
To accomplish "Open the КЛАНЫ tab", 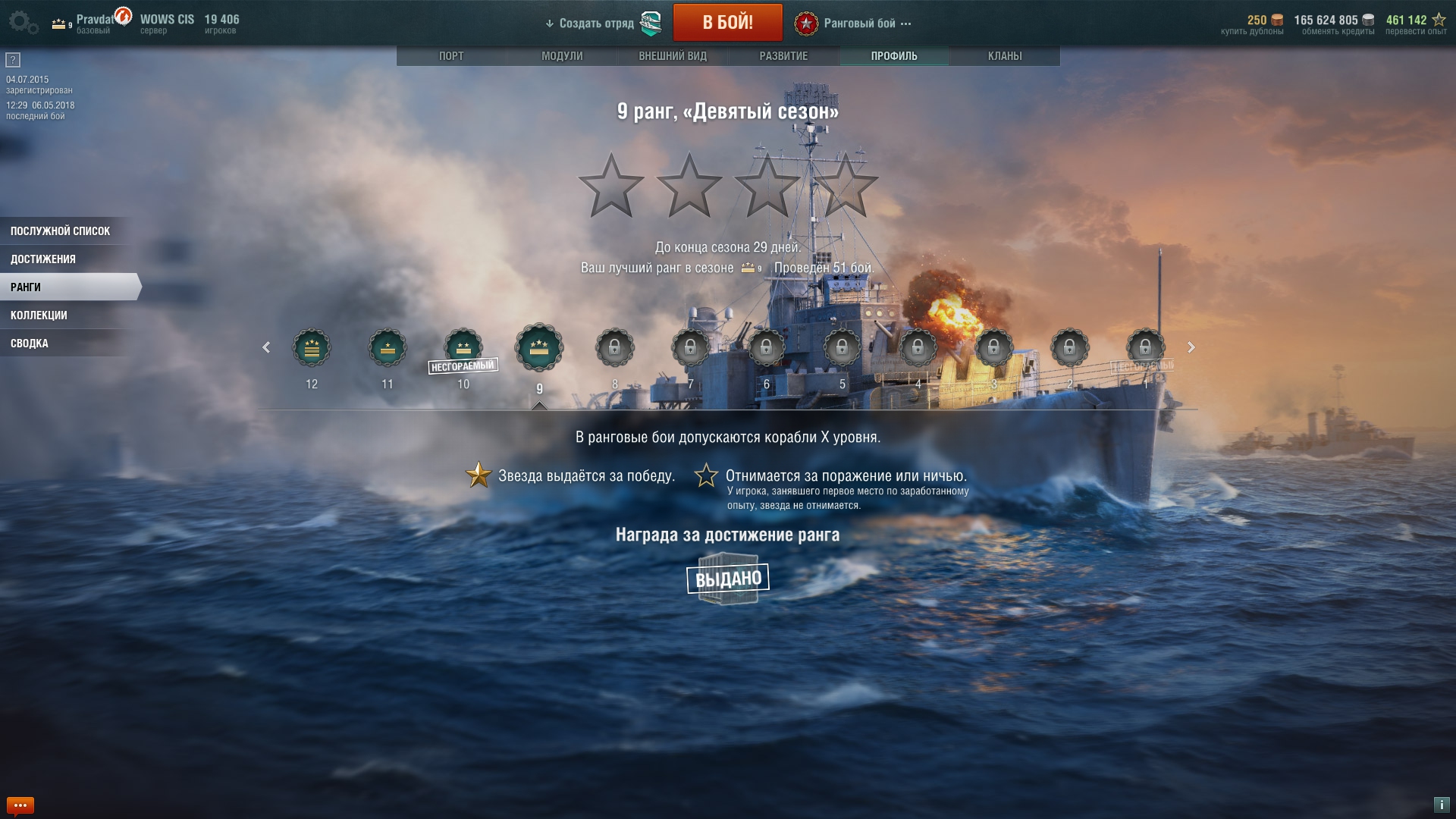I will (x=1005, y=56).
